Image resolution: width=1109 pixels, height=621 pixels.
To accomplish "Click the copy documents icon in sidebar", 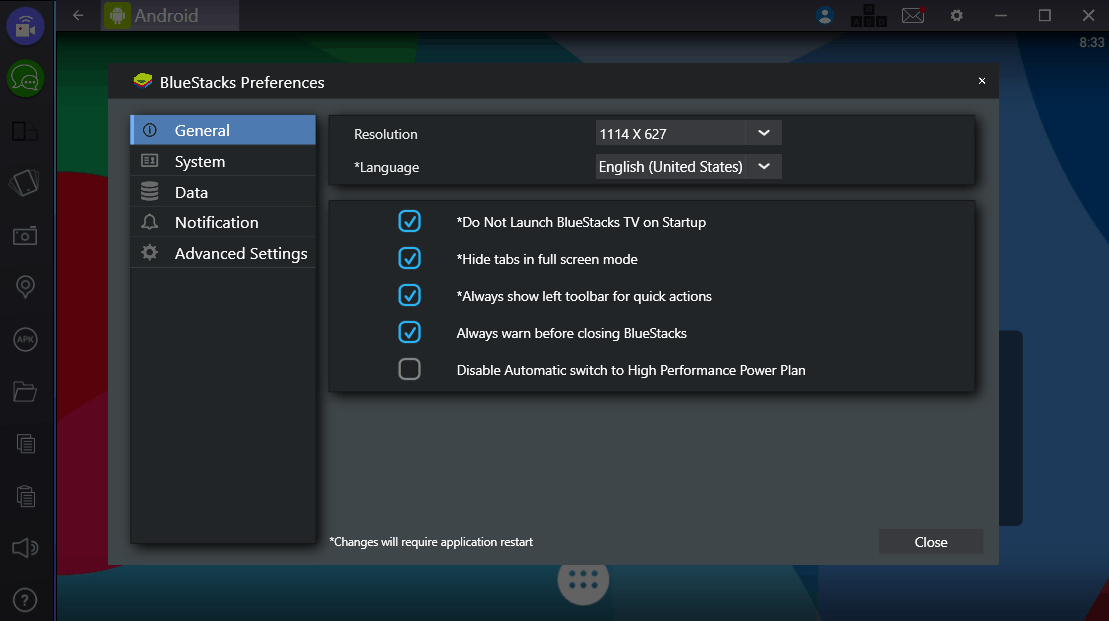I will [25, 443].
